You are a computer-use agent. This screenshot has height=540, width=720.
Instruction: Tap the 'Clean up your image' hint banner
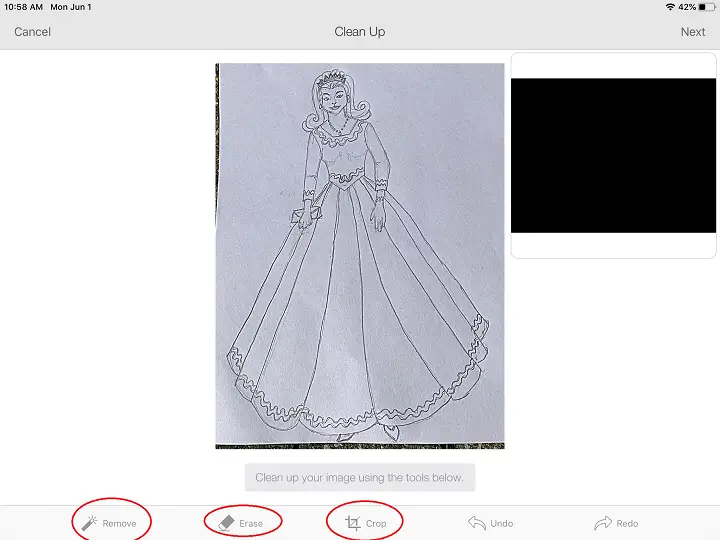click(x=360, y=478)
